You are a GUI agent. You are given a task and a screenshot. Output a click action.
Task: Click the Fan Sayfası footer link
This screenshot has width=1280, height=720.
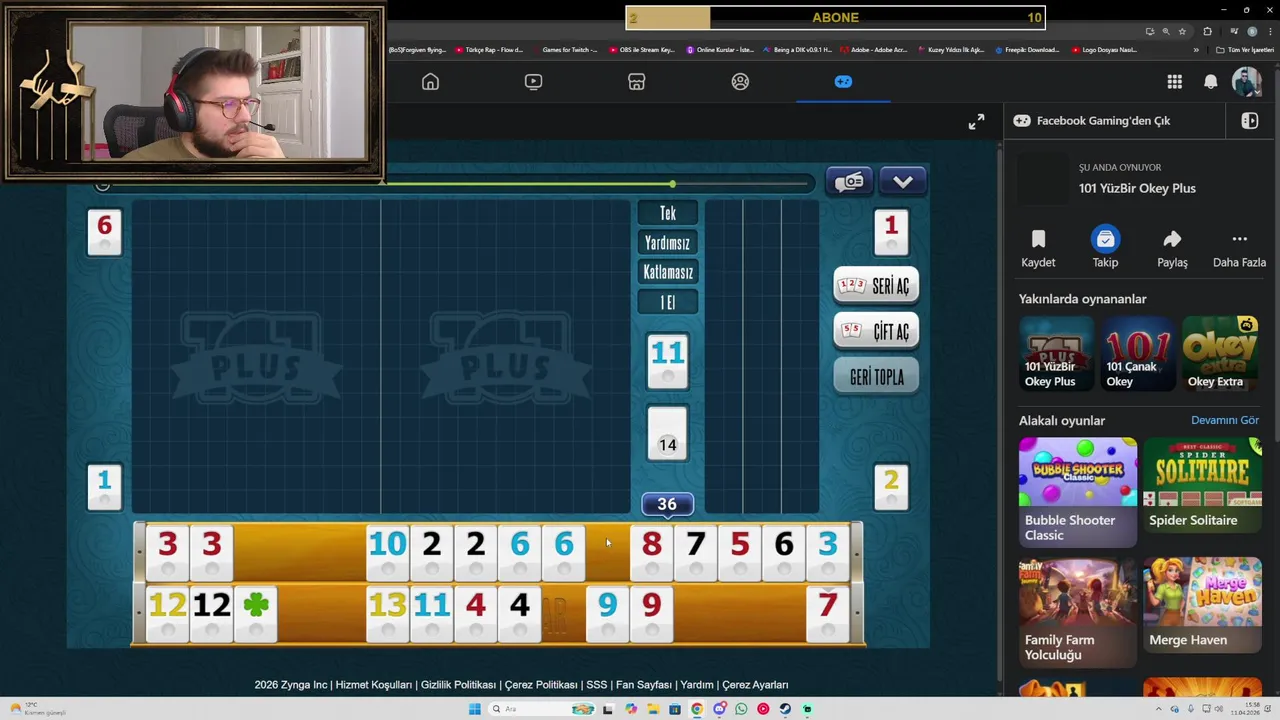[644, 685]
